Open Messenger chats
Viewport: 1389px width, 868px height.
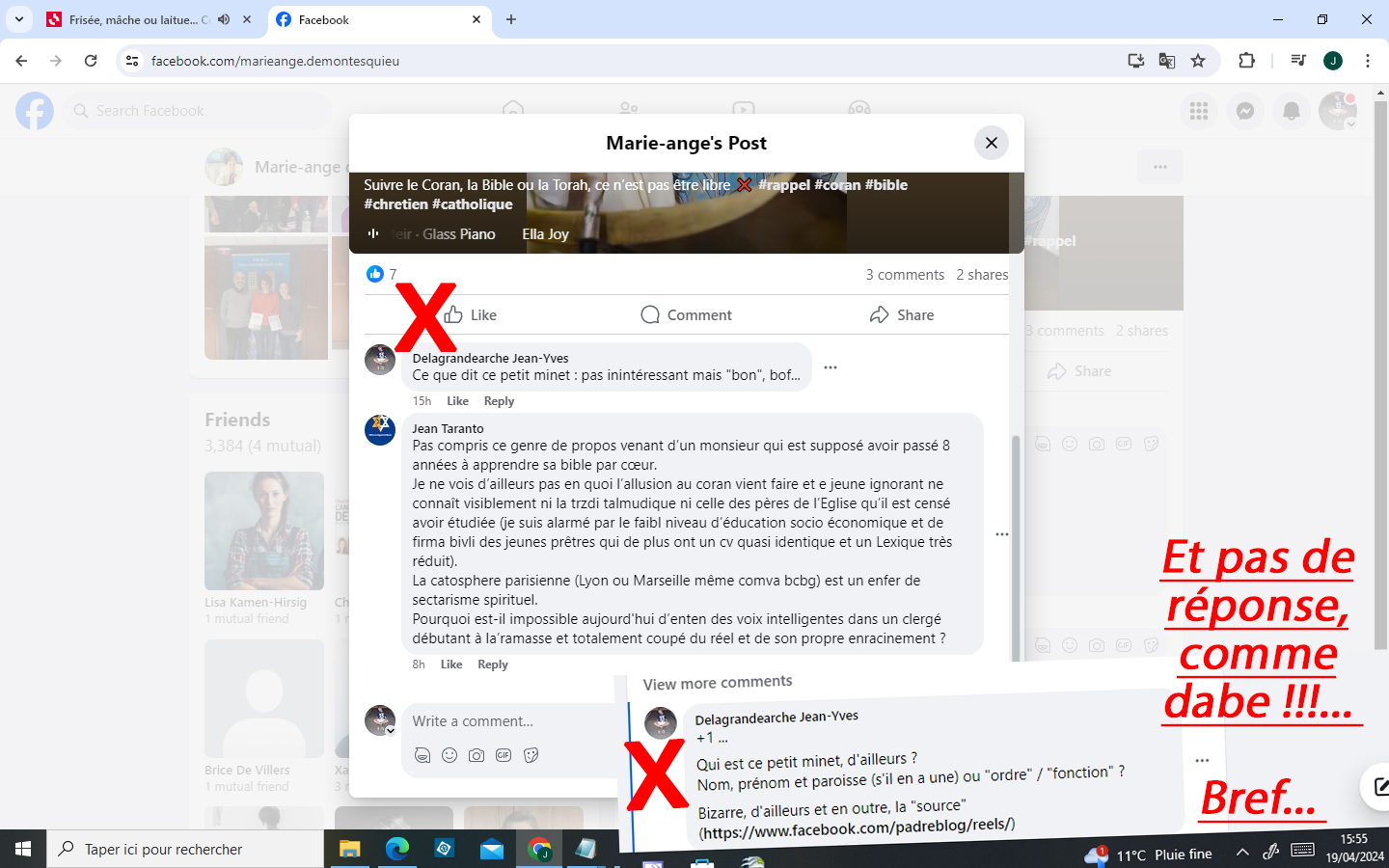coord(1245,111)
